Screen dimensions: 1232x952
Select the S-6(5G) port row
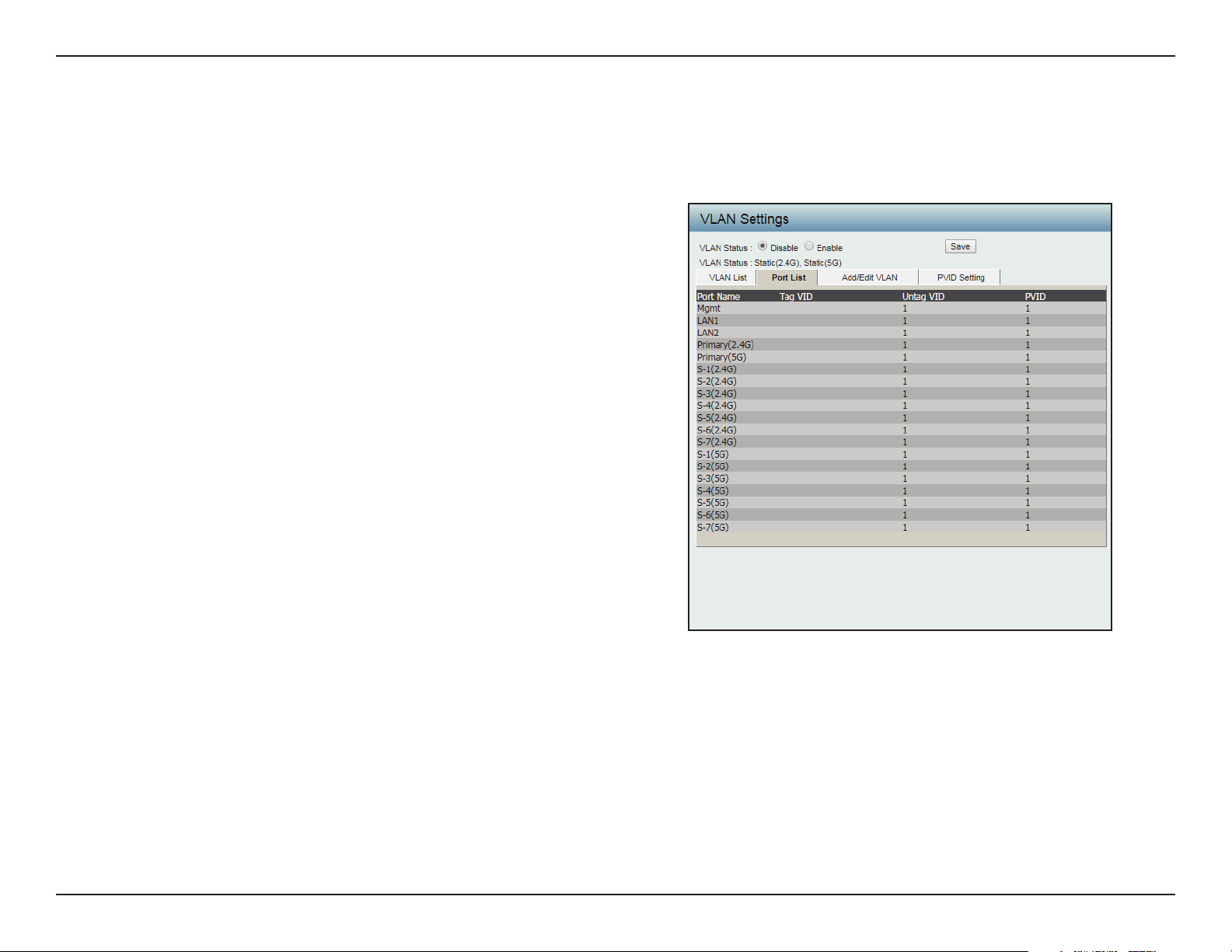coord(901,515)
